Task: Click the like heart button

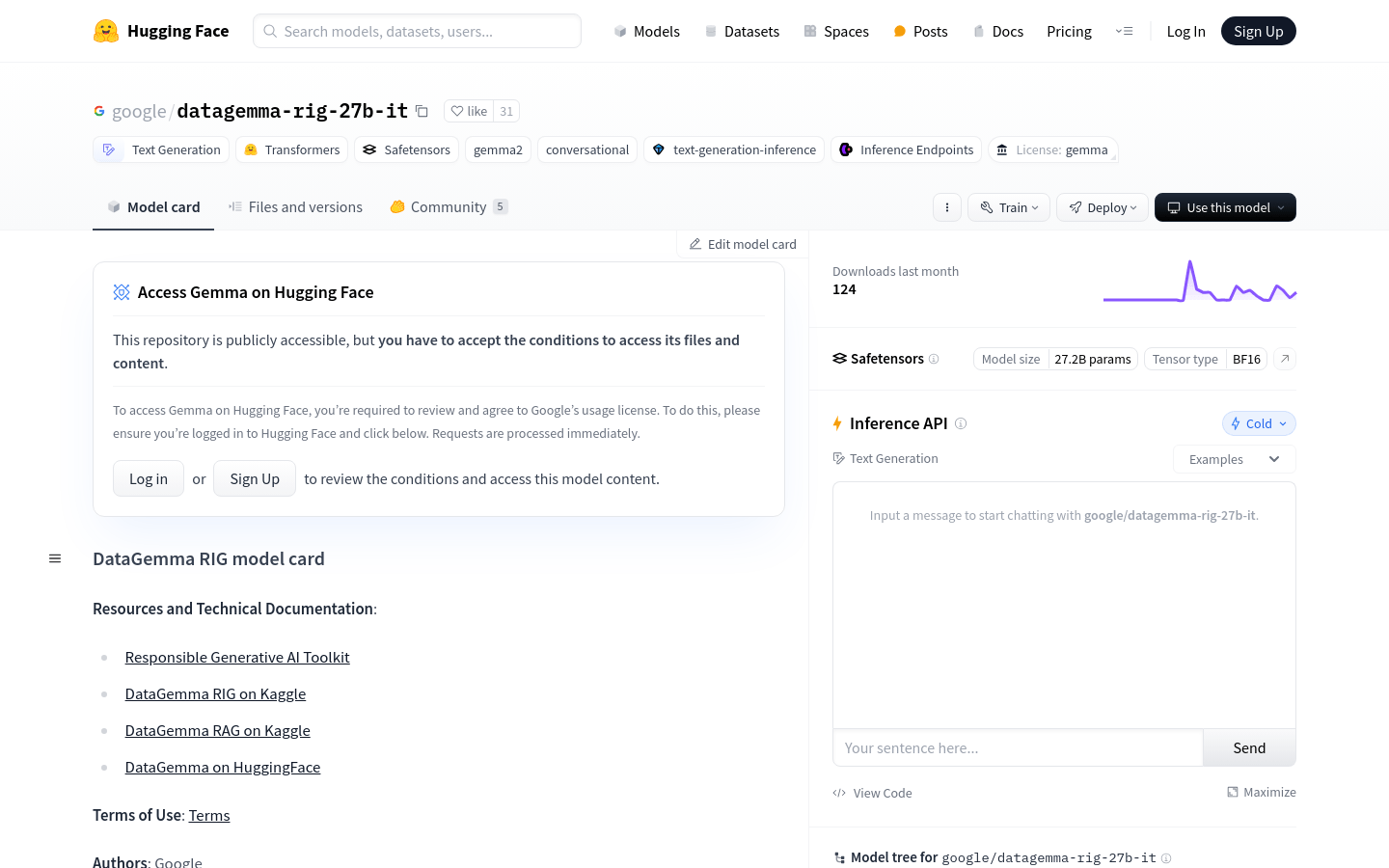Action: [x=469, y=111]
